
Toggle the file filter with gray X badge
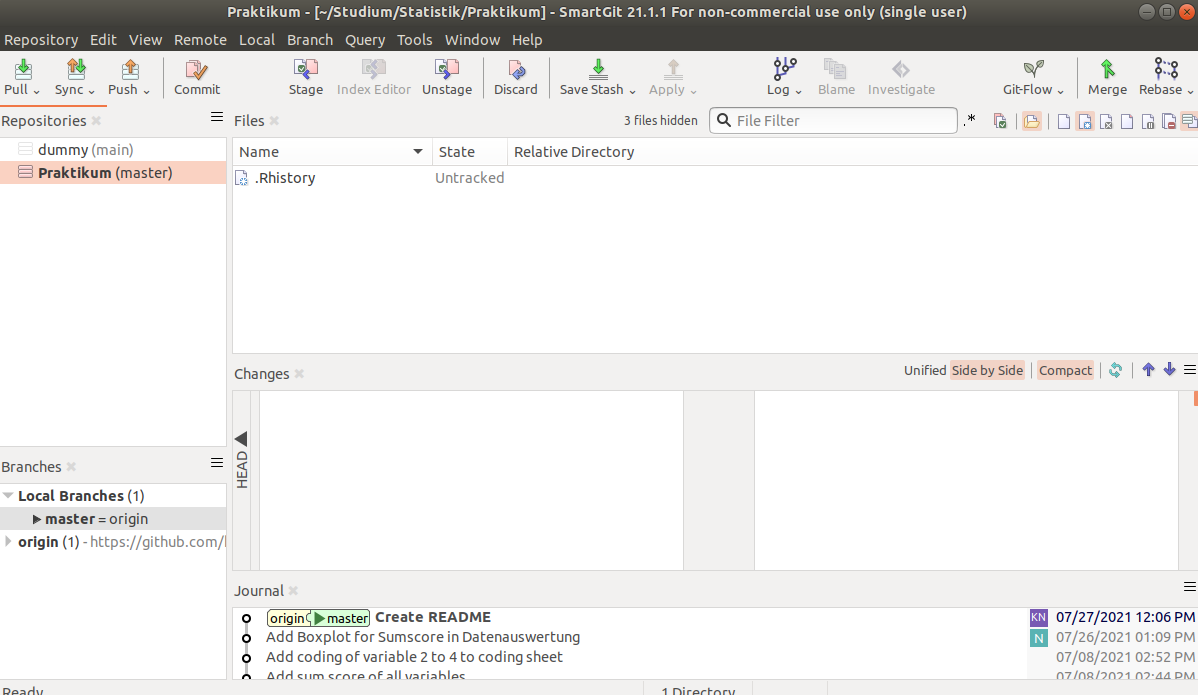pyautogui.click(x=1106, y=121)
